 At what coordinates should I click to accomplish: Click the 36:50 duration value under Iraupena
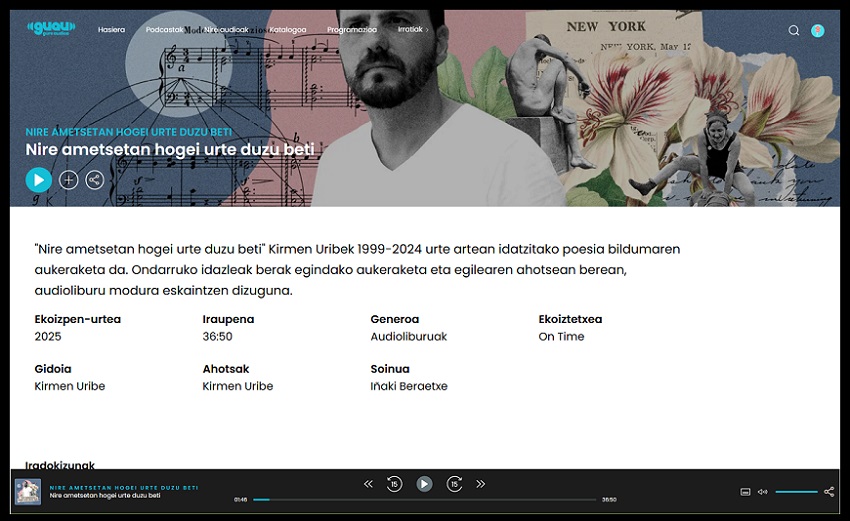click(217, 337)
